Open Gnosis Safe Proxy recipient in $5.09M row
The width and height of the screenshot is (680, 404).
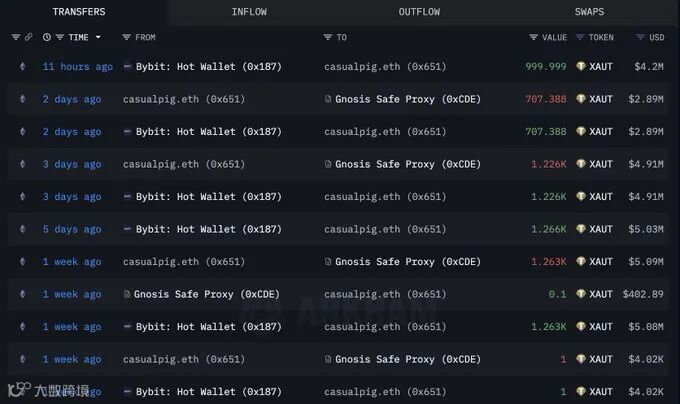[x=408, y=262]
